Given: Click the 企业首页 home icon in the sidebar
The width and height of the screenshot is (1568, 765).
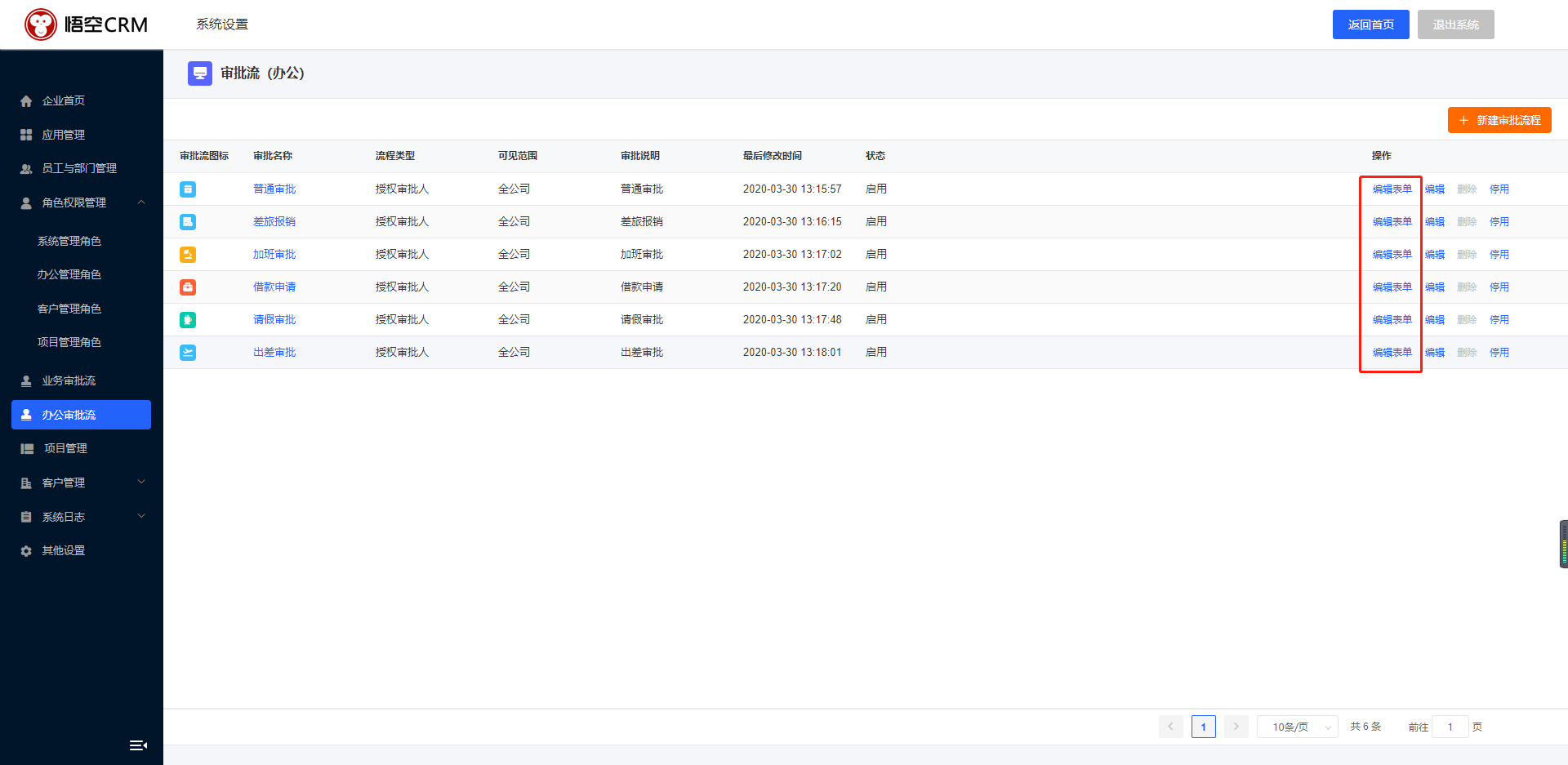Looking at the screenshot, I should [x=26, y=101].
